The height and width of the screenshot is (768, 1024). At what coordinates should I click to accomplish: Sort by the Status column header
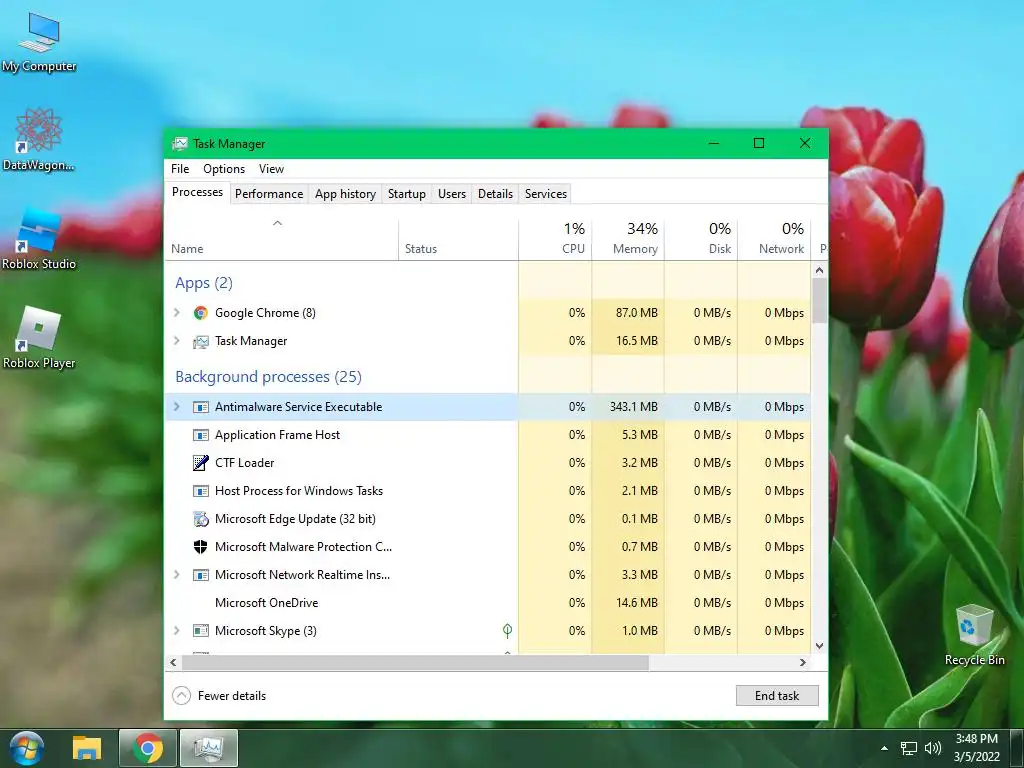click(x=458, y=240)
